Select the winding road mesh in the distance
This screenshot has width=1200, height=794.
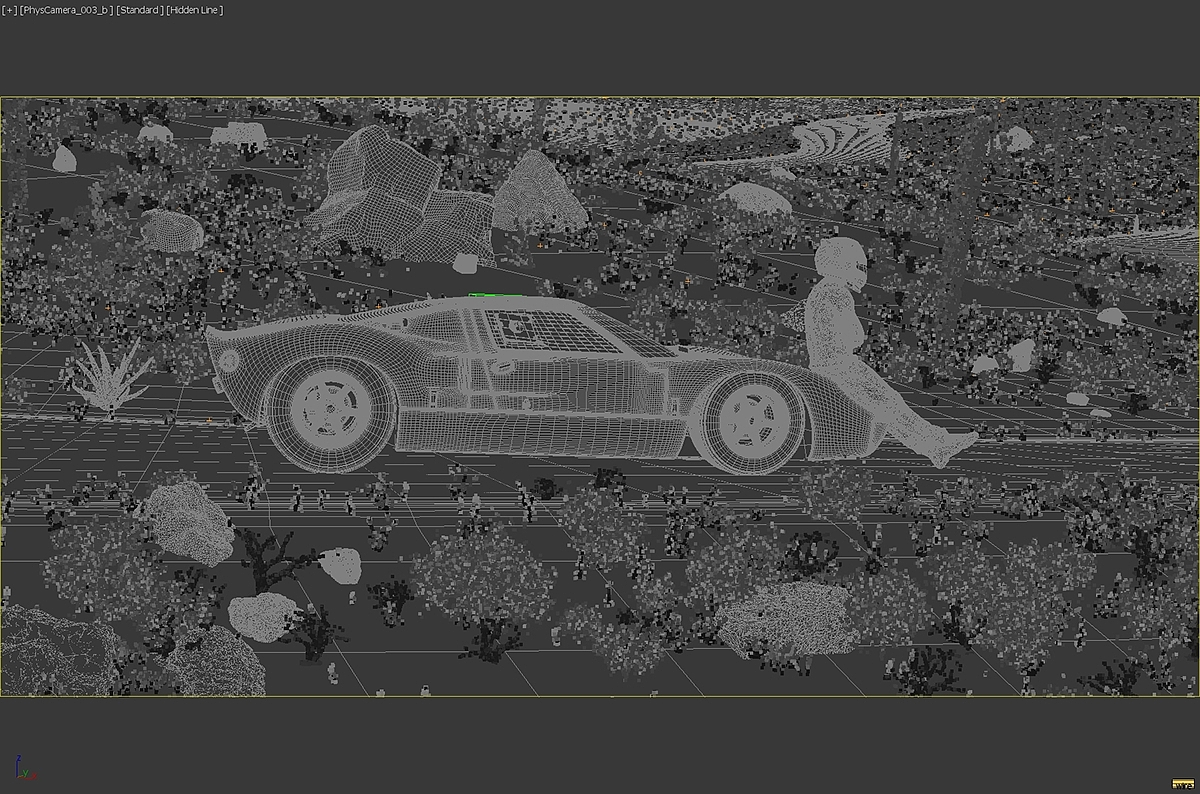point(830,140)
